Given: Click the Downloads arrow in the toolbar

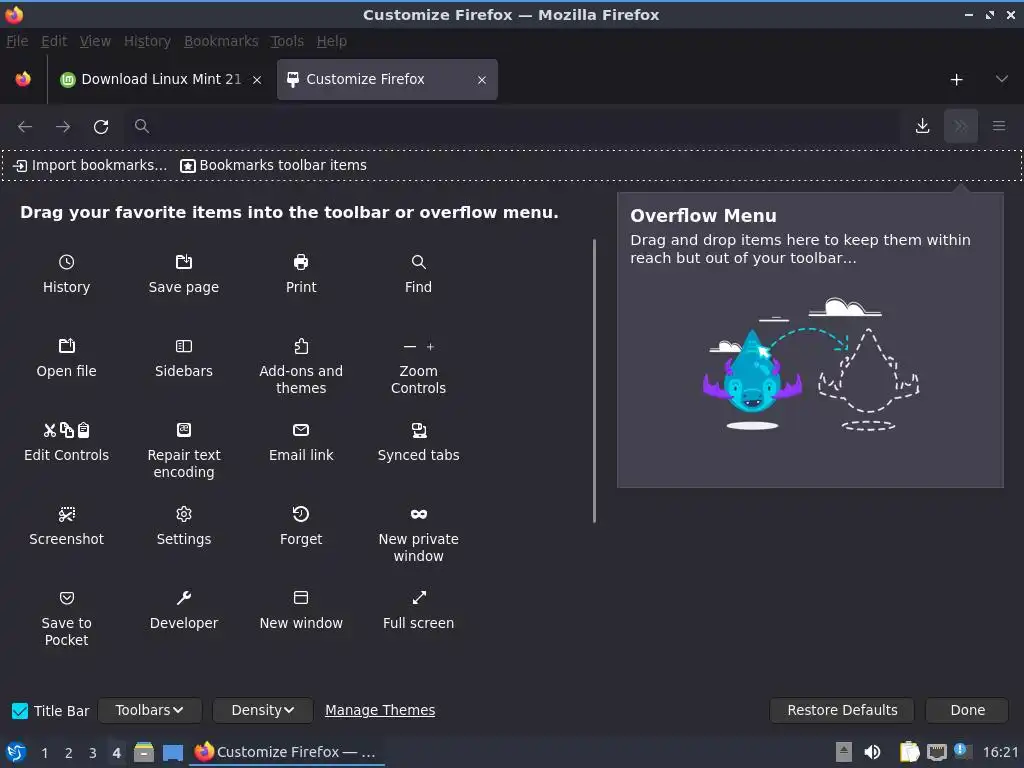Looking at the screenshot, I should pyautogui.click(x=922, y=126).
